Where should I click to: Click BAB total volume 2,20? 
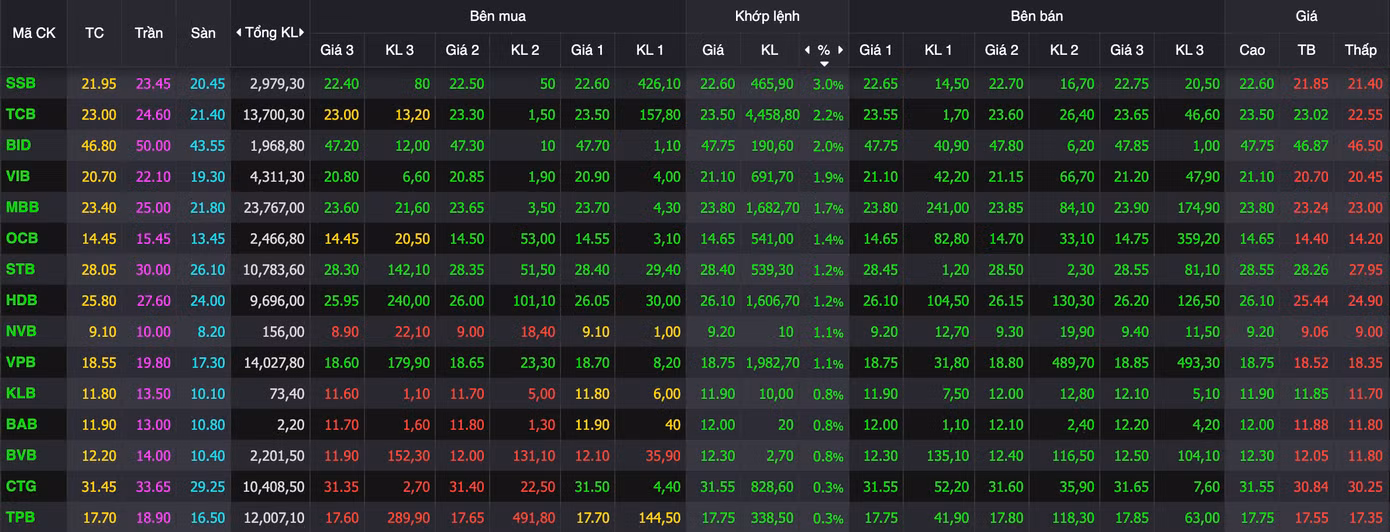pyautogui.click(x=291, y=425)
